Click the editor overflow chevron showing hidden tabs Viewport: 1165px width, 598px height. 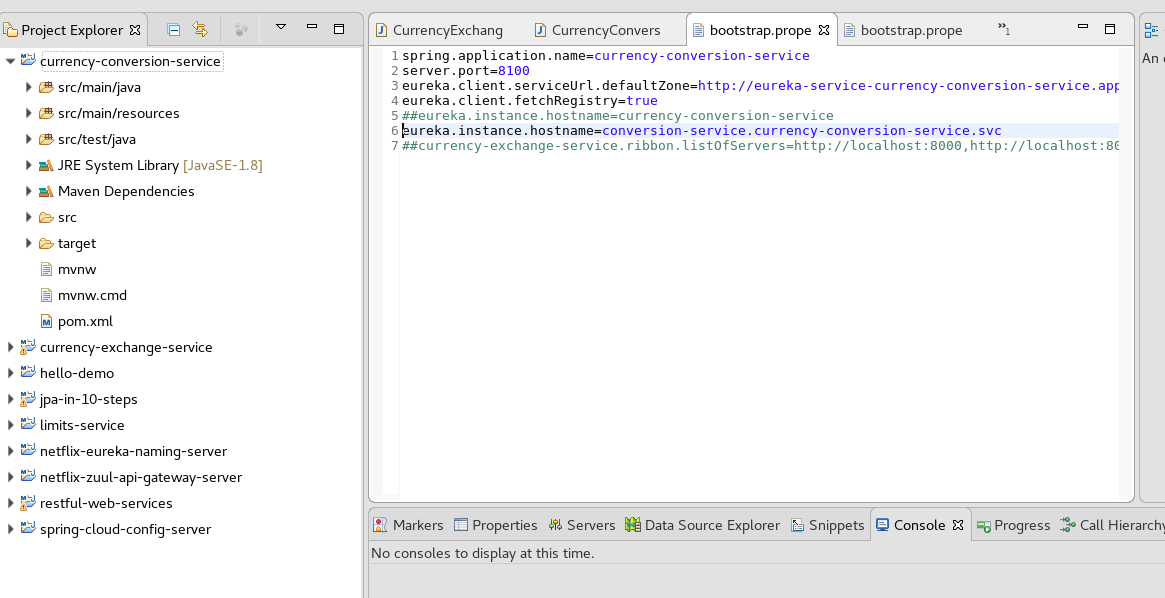click(1002, 28)
